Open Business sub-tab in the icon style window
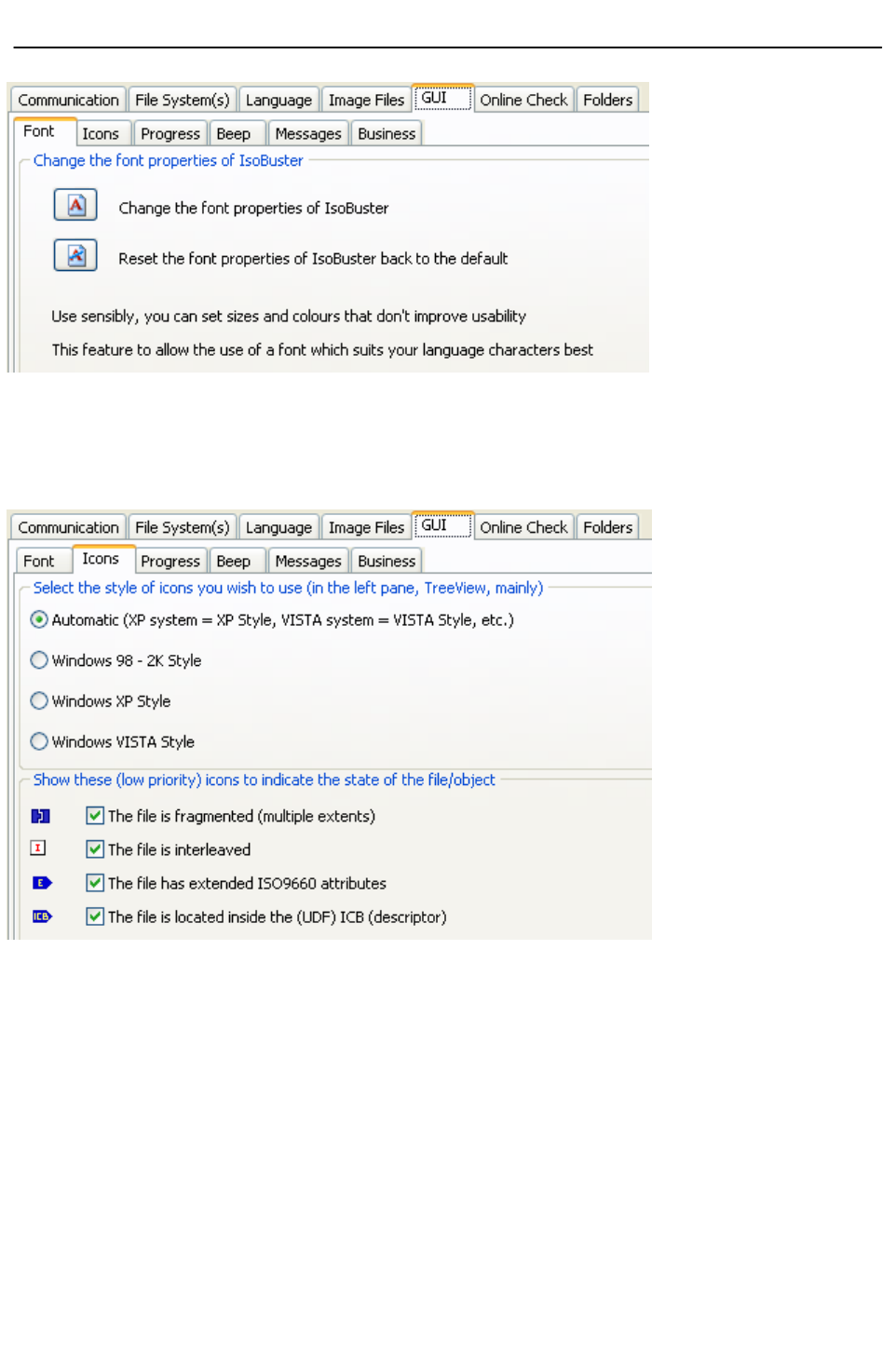The width and height of the screenshot is (896, 1357). click(x=387, y=561)
